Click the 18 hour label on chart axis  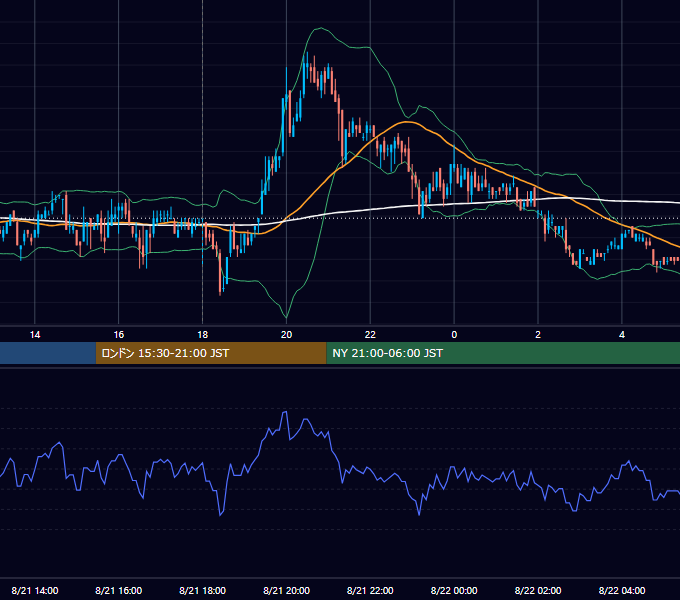(203, 335)
